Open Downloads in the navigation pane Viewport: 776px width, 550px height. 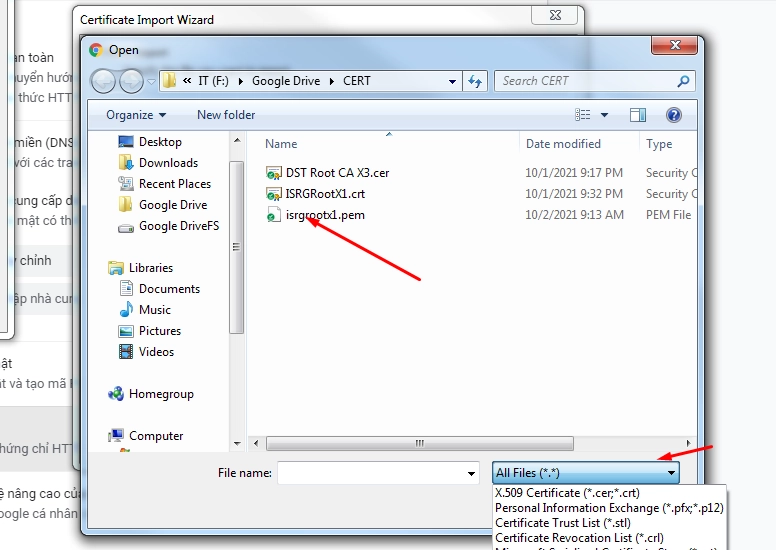point(168,163)
